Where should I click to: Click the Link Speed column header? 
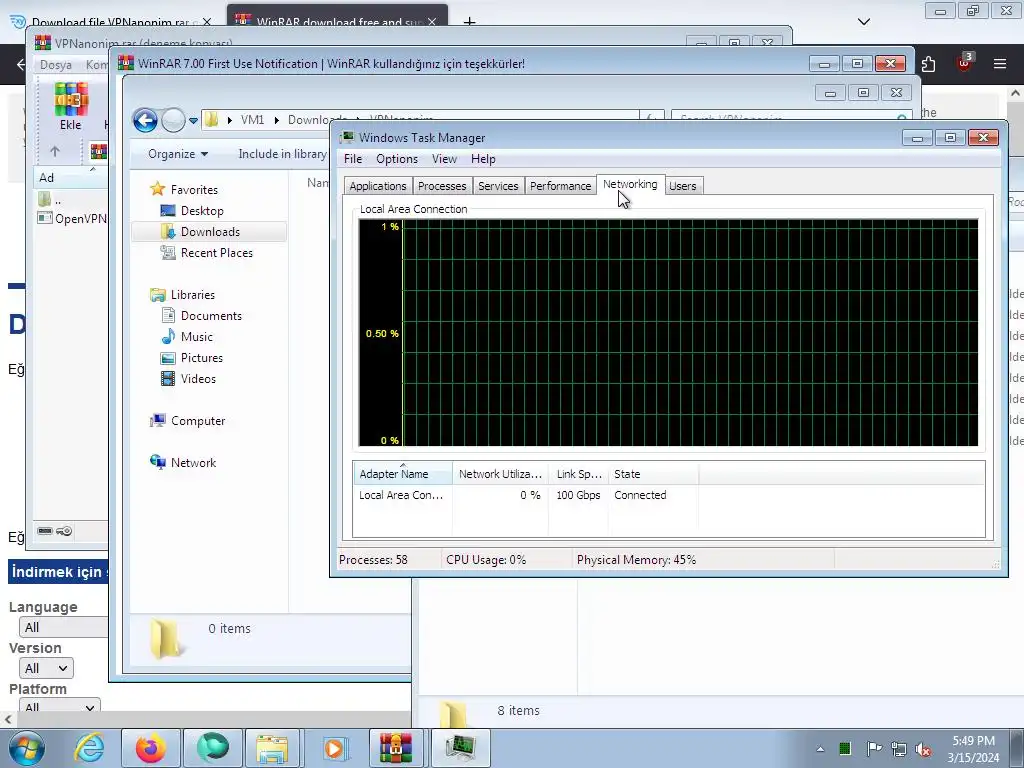tap(579, 473)
